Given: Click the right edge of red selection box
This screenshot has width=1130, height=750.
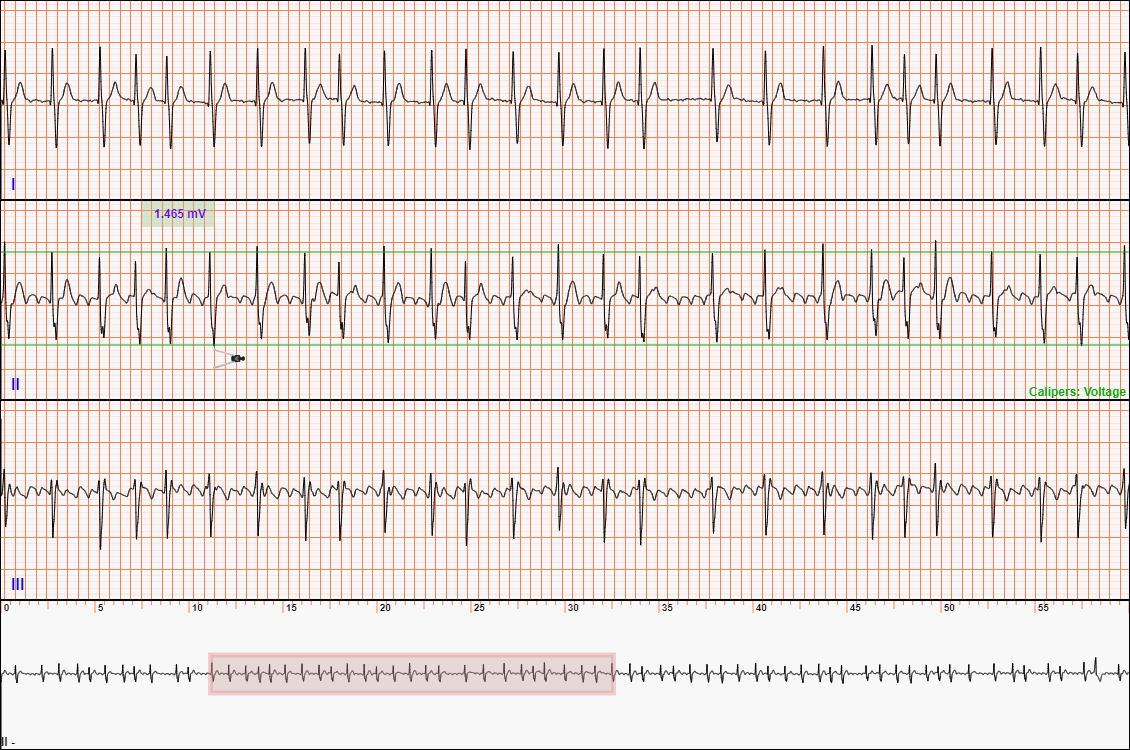Looking at the screenshot, I should pos(613,674).
